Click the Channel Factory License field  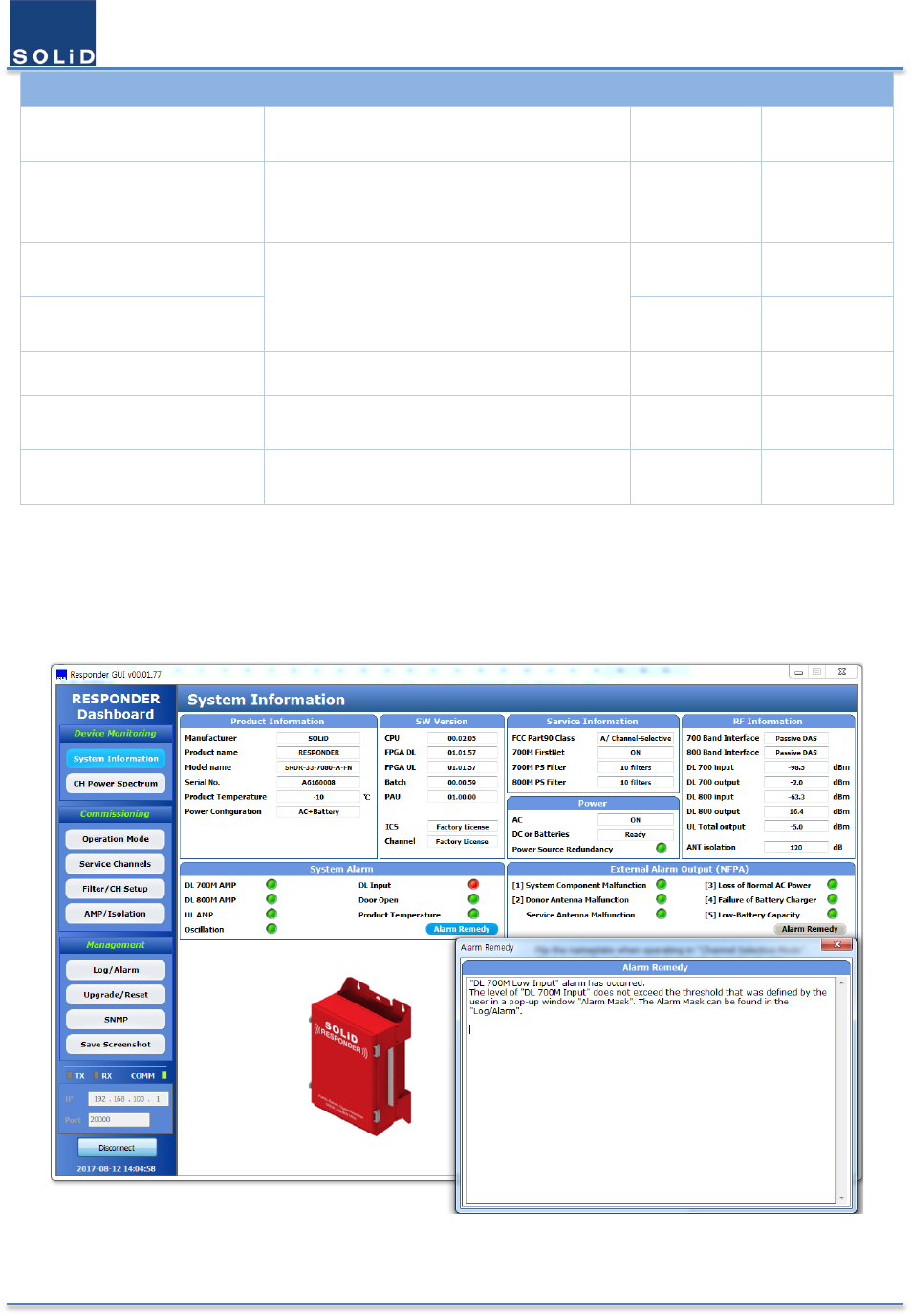[x=462, y=842]
